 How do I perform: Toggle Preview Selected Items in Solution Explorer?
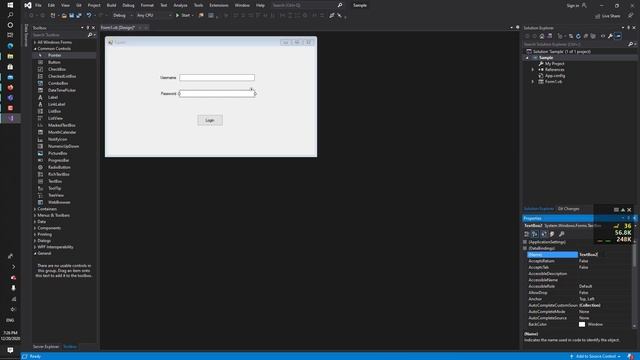point(618,36)
